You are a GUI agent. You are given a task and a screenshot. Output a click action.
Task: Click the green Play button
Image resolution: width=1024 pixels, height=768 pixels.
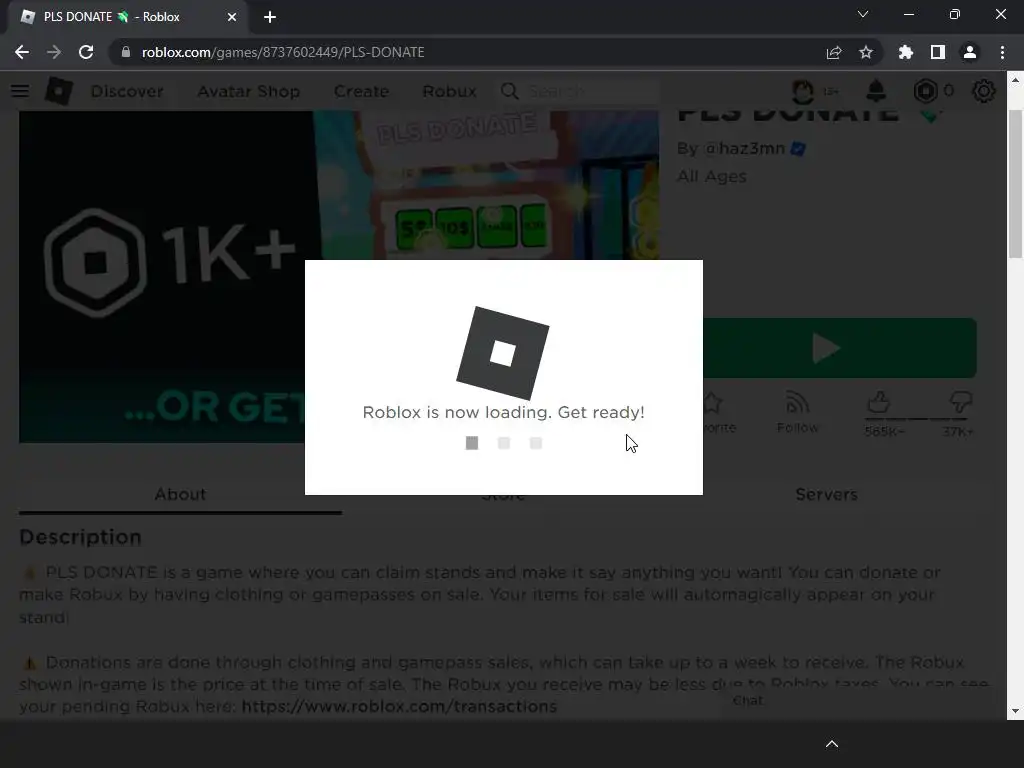coord(840,348)
